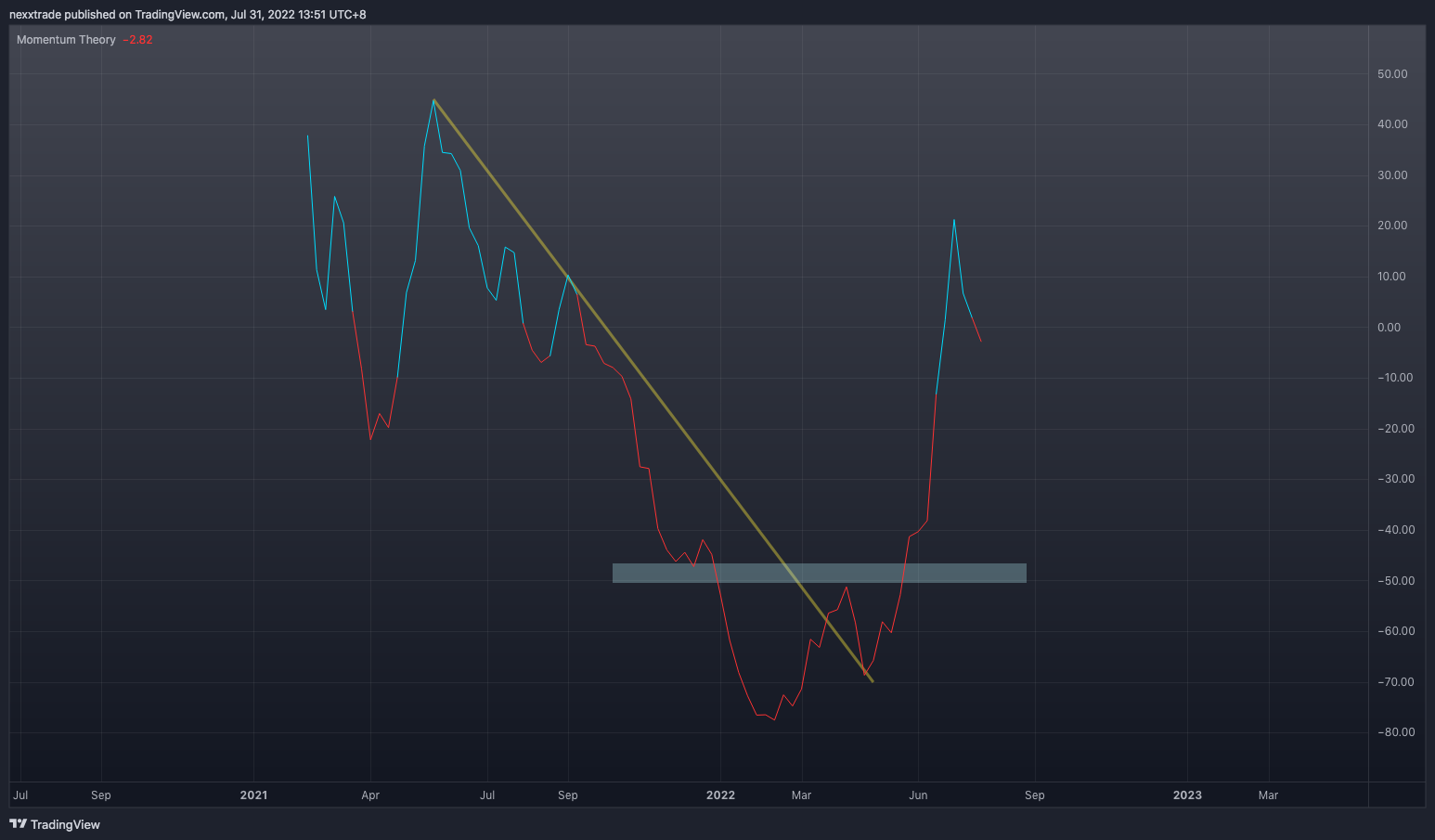Click the 10.00 price axis label
The width and height of the screenshot is (1435, 840).
(1392, 277)
